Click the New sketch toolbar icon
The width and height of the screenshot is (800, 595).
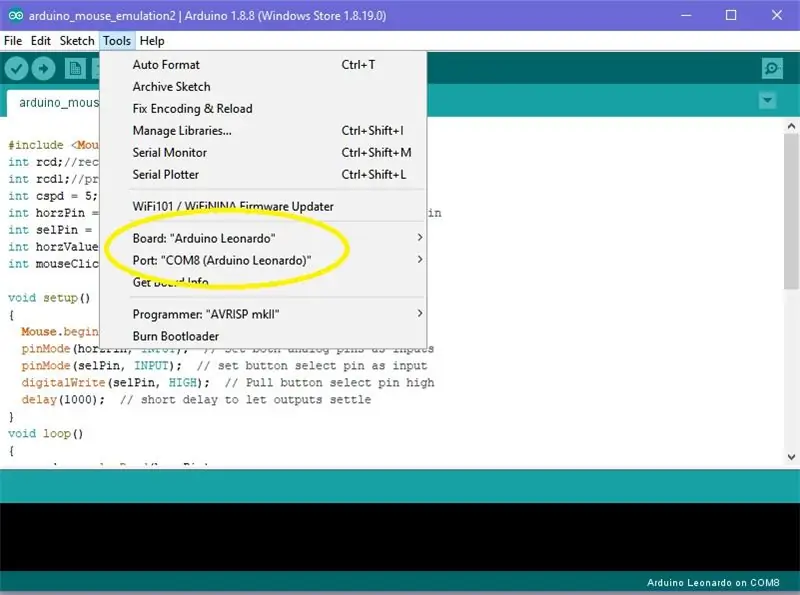(x=75, y=68)
